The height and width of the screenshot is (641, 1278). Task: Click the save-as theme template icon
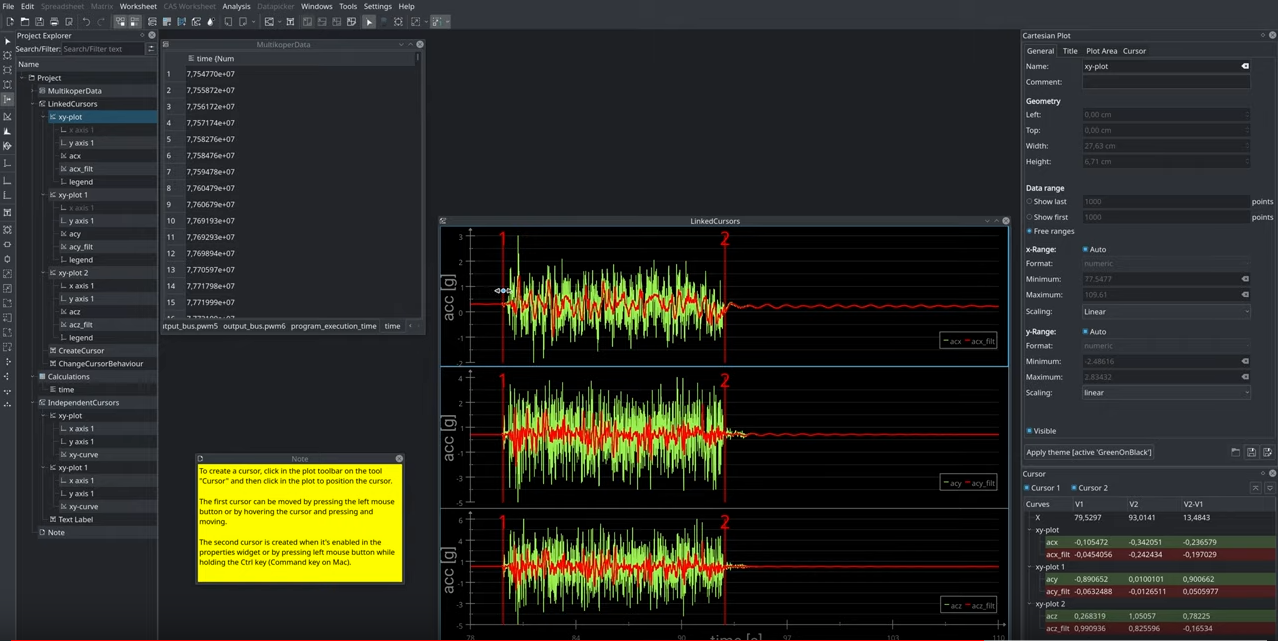coord(1267,452)
